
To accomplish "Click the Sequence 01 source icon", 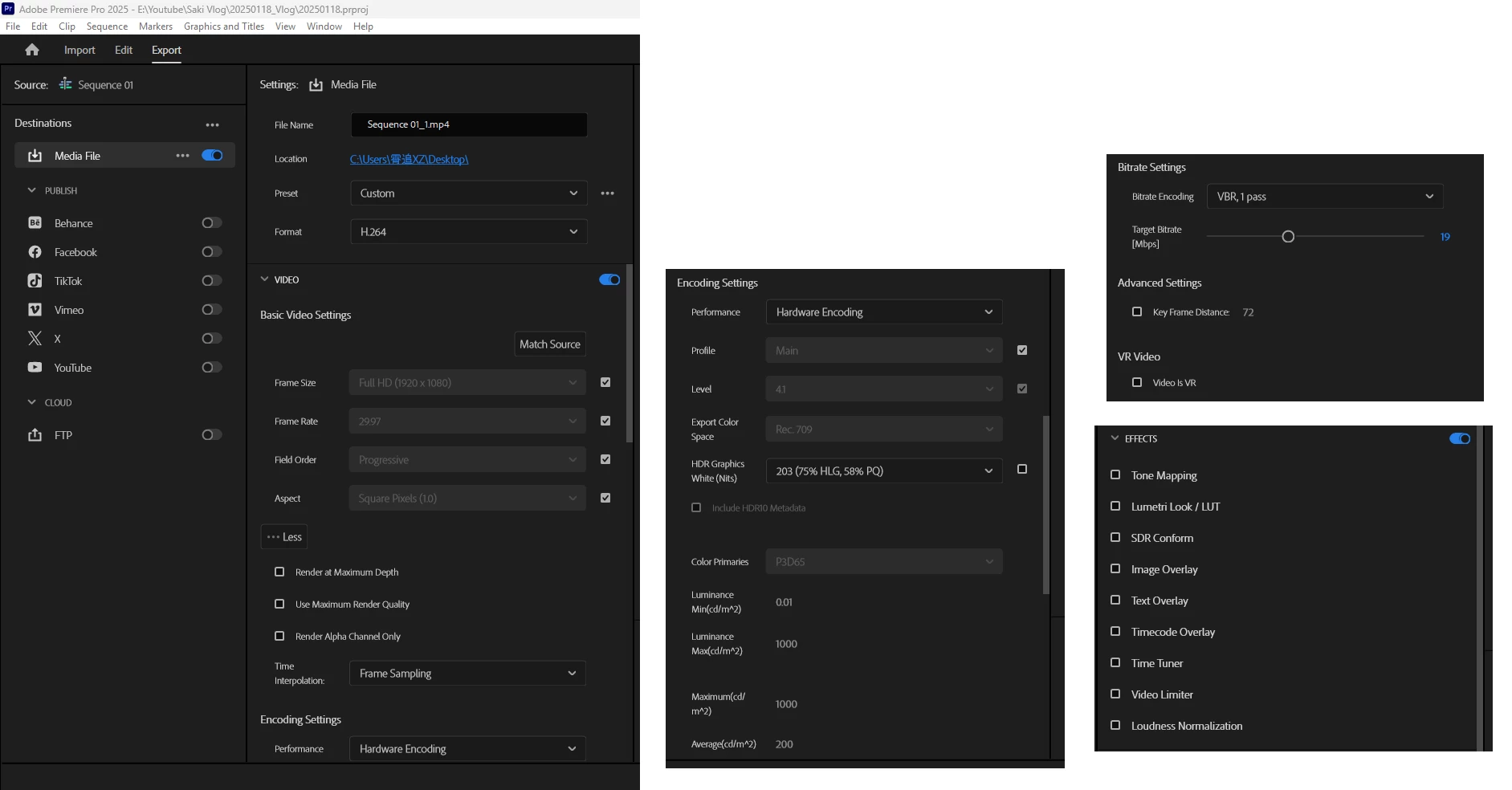I will click(66, 84).
